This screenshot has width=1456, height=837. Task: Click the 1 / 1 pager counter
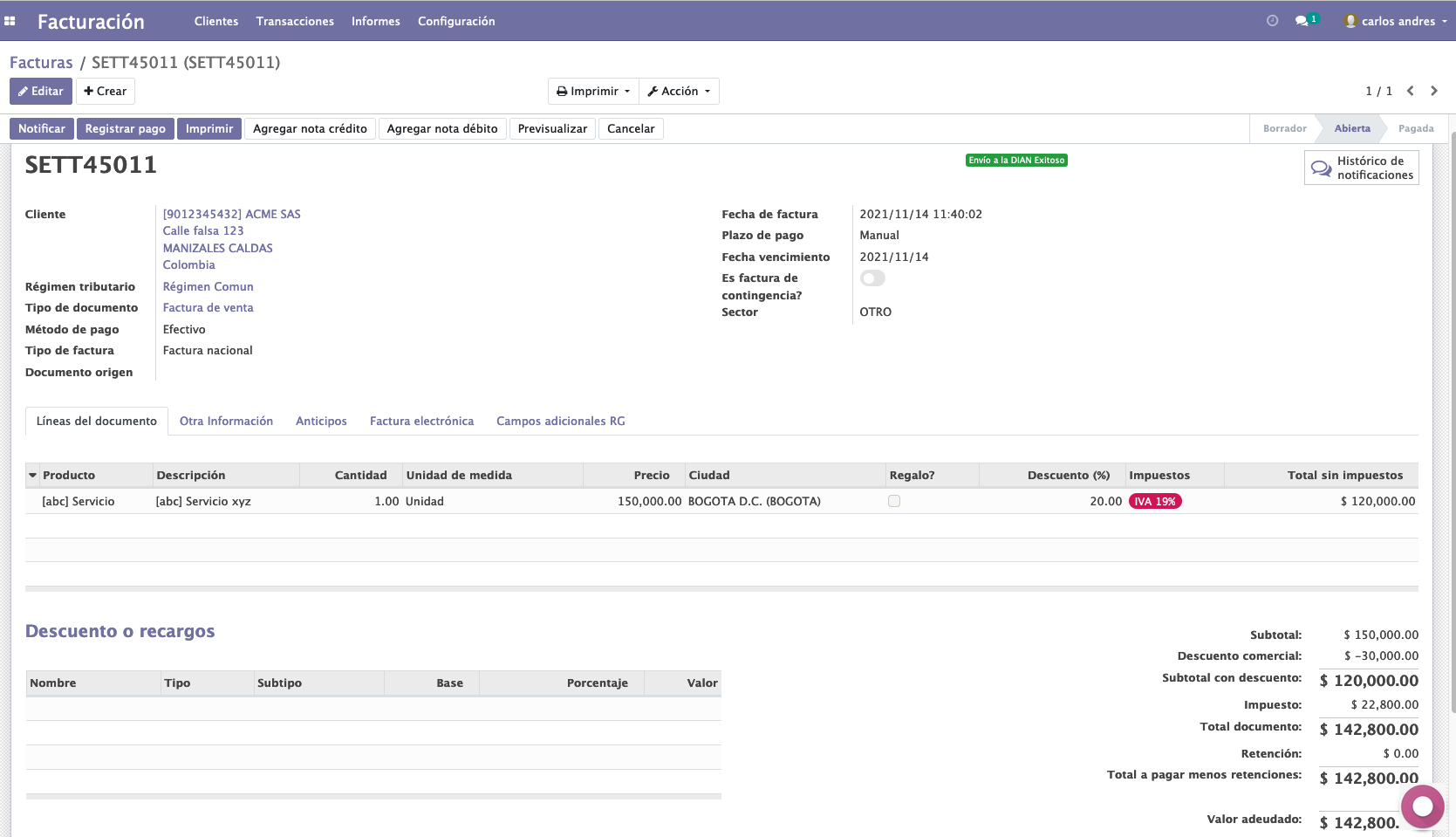click(x=1378, y=91)
